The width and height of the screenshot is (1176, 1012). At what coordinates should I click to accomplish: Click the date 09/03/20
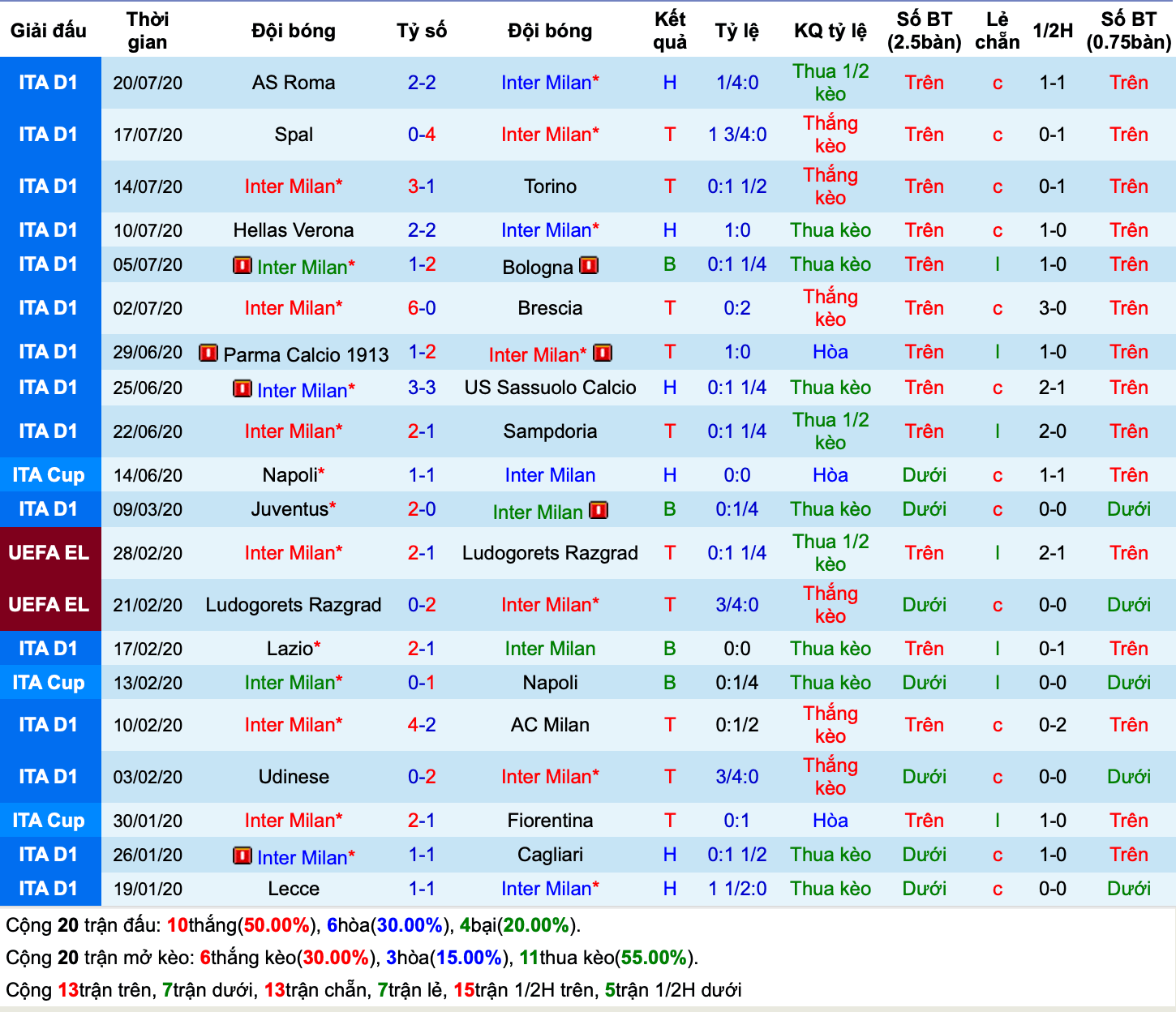(x=148, y=509)
